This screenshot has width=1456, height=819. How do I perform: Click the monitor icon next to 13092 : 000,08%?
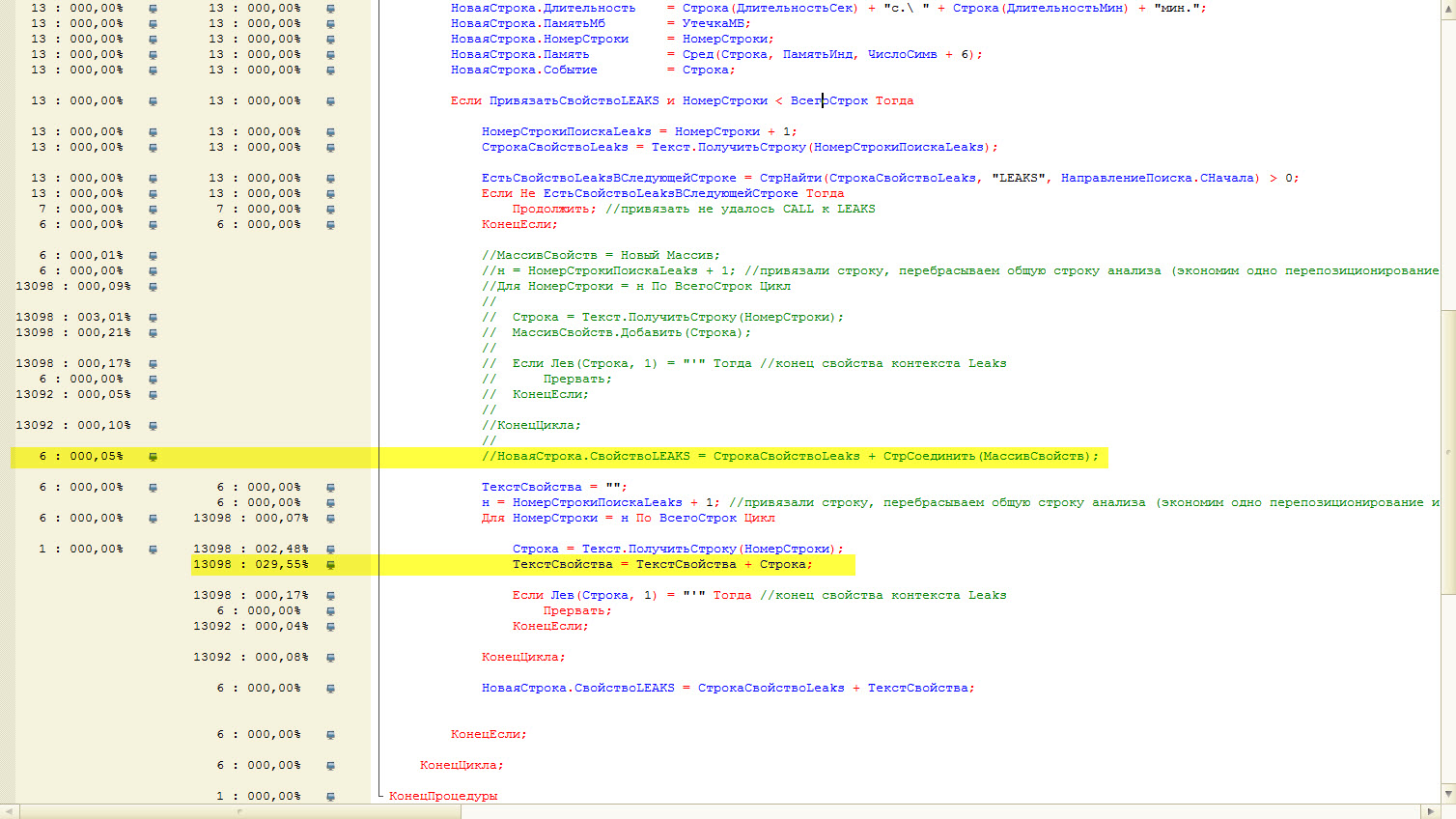point(330,658)
